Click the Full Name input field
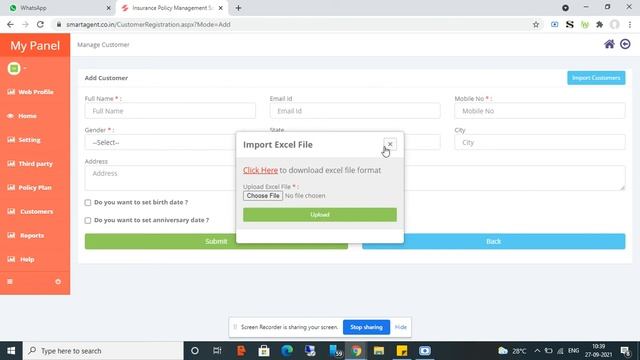 click(170, 111)
